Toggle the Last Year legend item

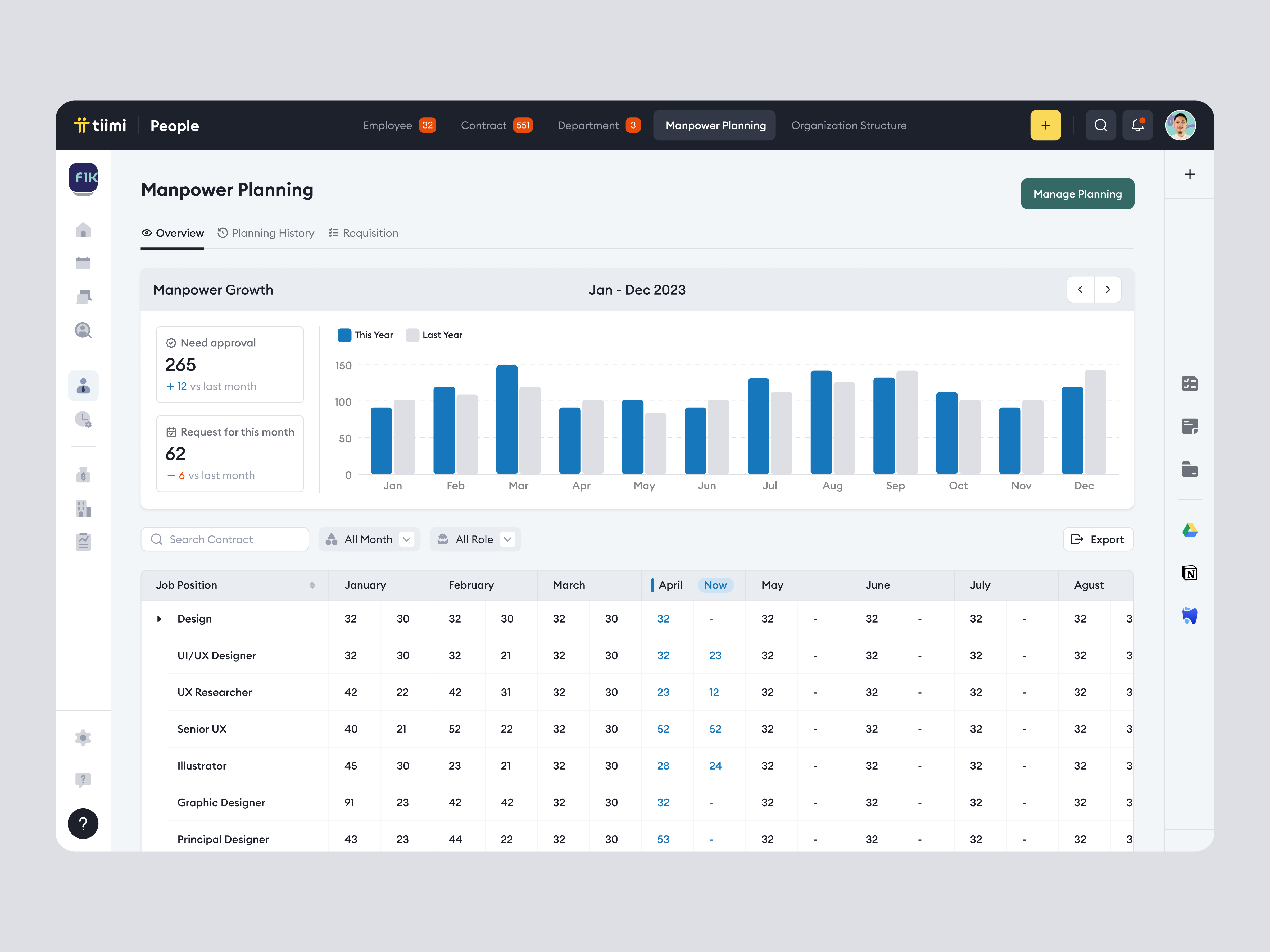coord(434,335)
